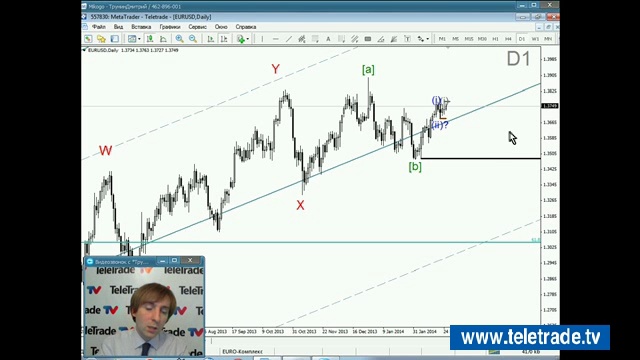640x360 pixels.
Task: Expand the indicators list dropdown
Action: click(x=248, y=39)
